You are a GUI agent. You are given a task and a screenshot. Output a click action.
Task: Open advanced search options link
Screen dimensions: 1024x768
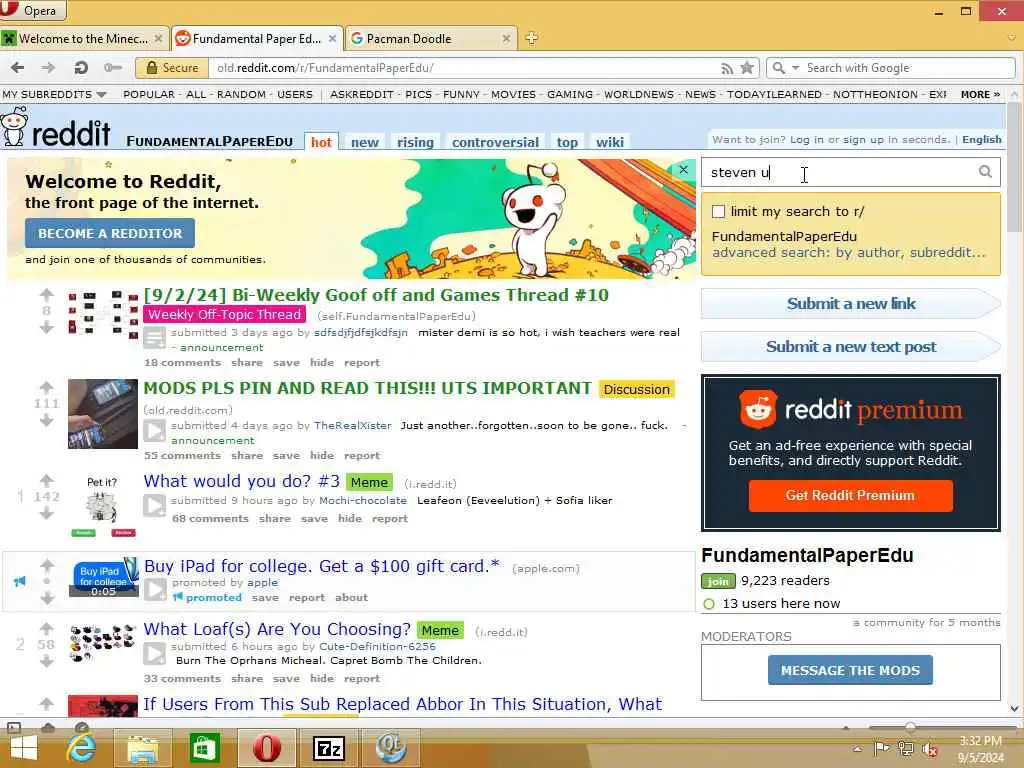click(848, 253)
